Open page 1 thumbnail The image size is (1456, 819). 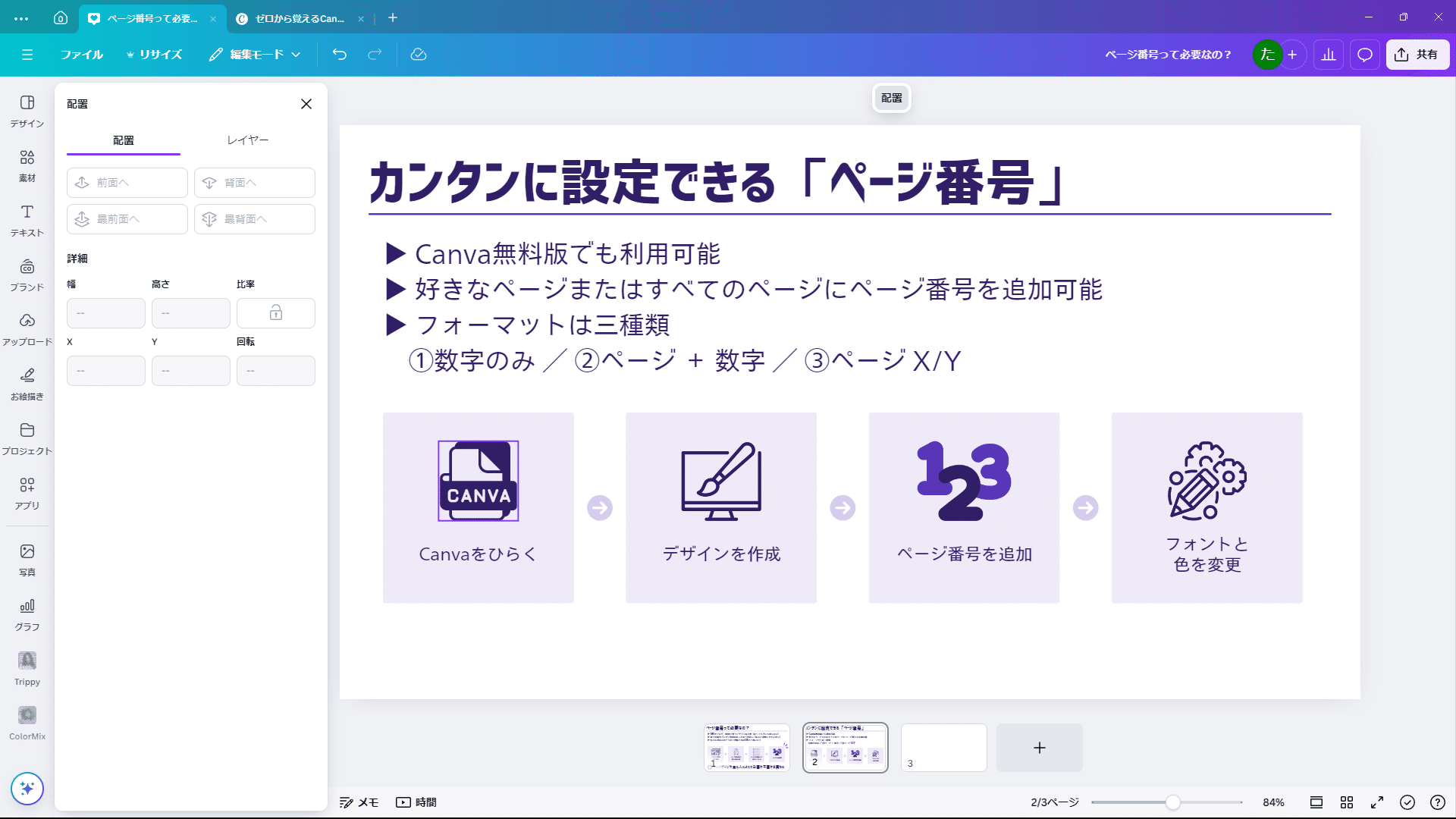(x=747, y=748)
